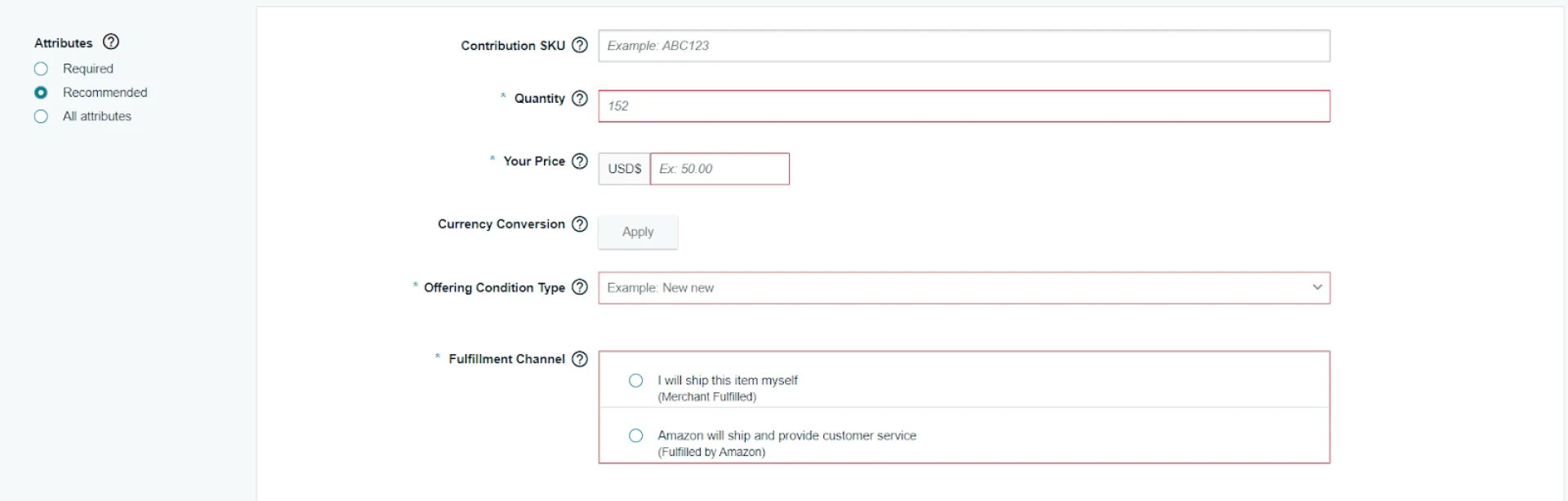Open the Offering Condition Type dropdown

point(964,287)
